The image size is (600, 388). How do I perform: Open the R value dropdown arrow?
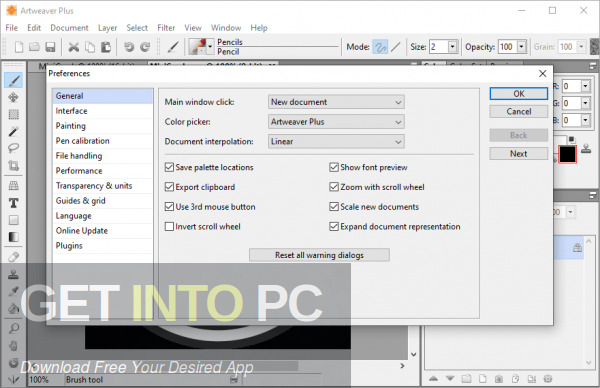pos(585,86)
